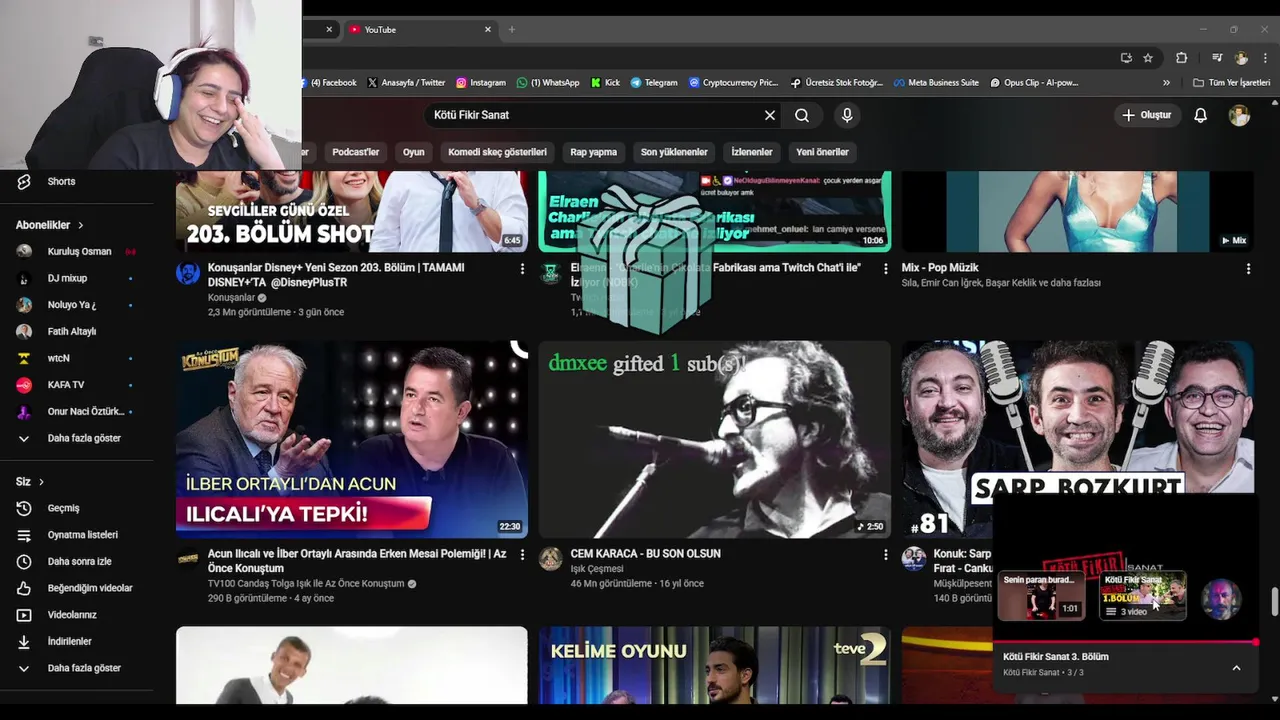1280x720 pixels.
Task: Select Komedi skeç gösterileri filter chip
Action: [497, 152]
